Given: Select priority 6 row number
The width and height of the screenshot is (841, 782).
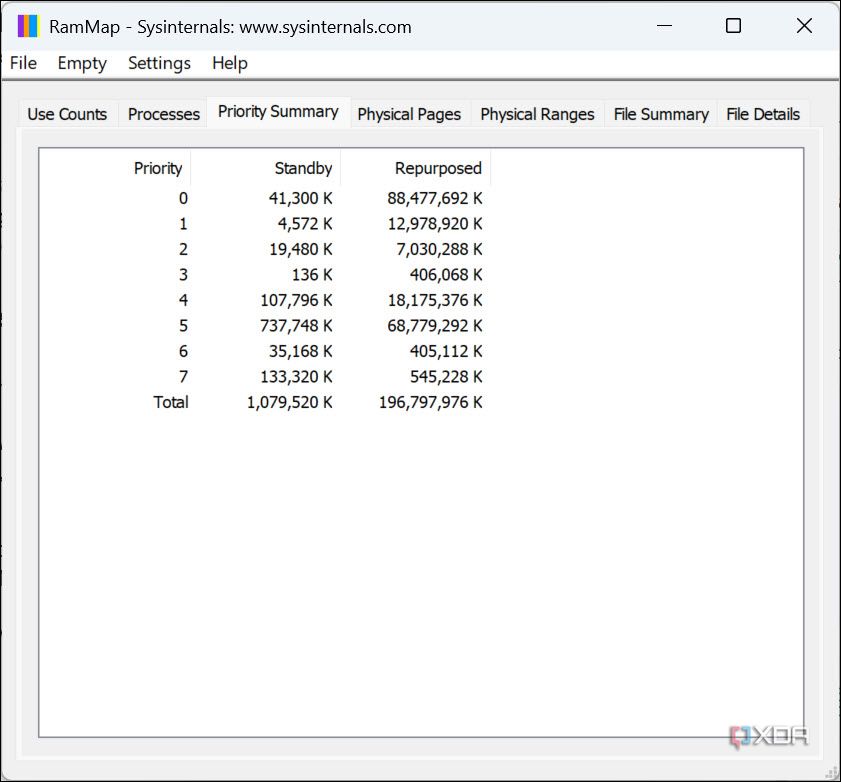Looking at the screenshot, I should (183, 351).
